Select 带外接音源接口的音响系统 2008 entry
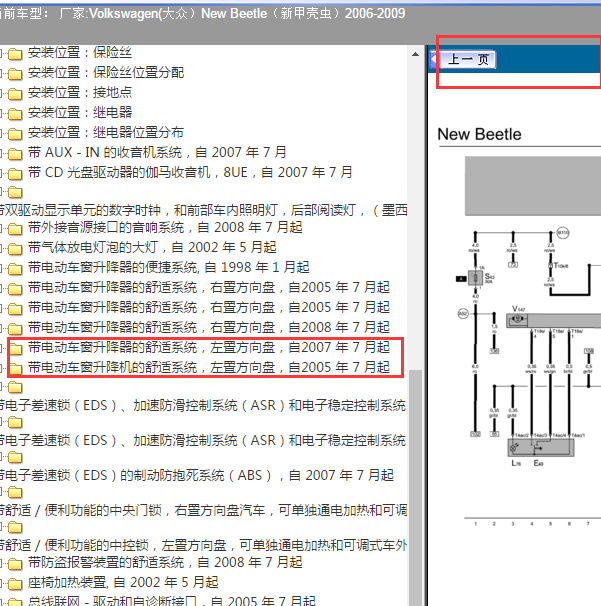Screen dimensions: 601x606 165,227
